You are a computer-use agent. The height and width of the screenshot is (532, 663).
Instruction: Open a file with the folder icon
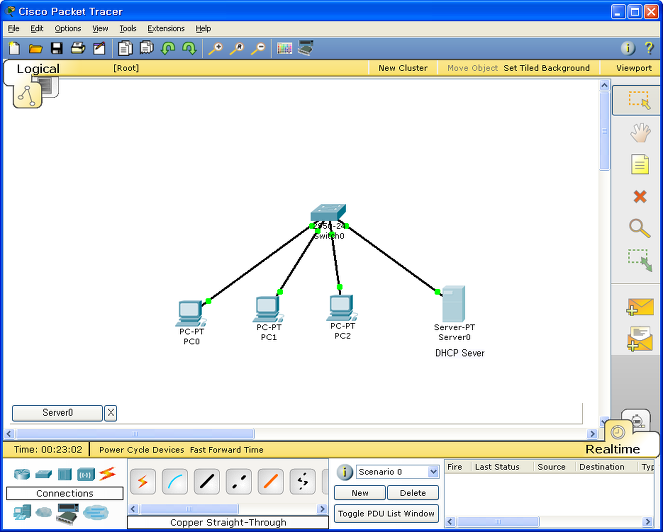click(36, 49)
